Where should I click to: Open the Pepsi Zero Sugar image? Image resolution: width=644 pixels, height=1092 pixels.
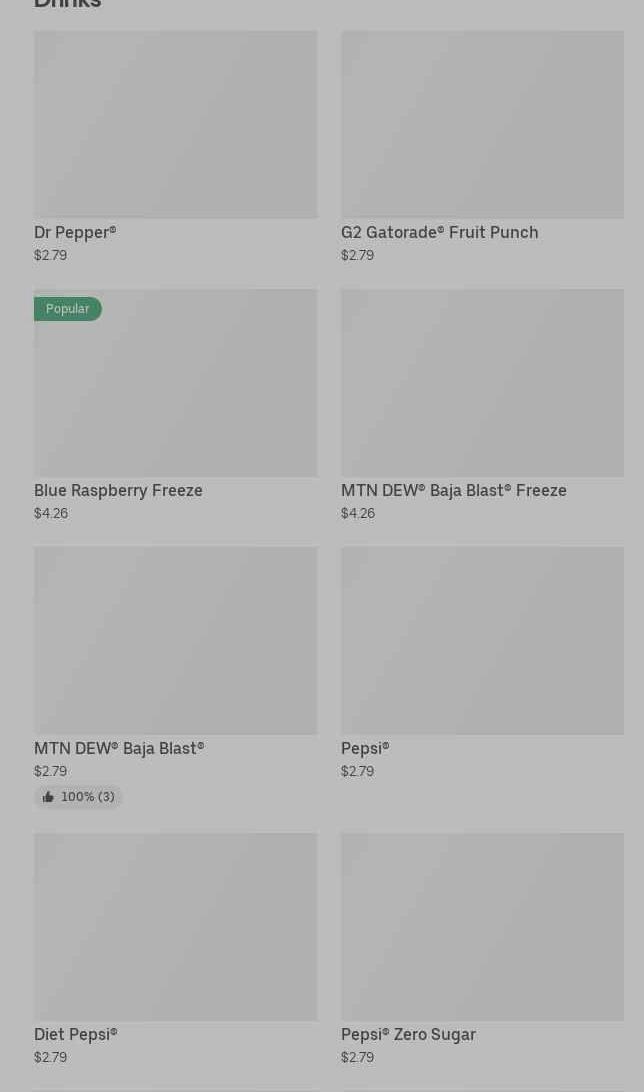click(482, 927)
